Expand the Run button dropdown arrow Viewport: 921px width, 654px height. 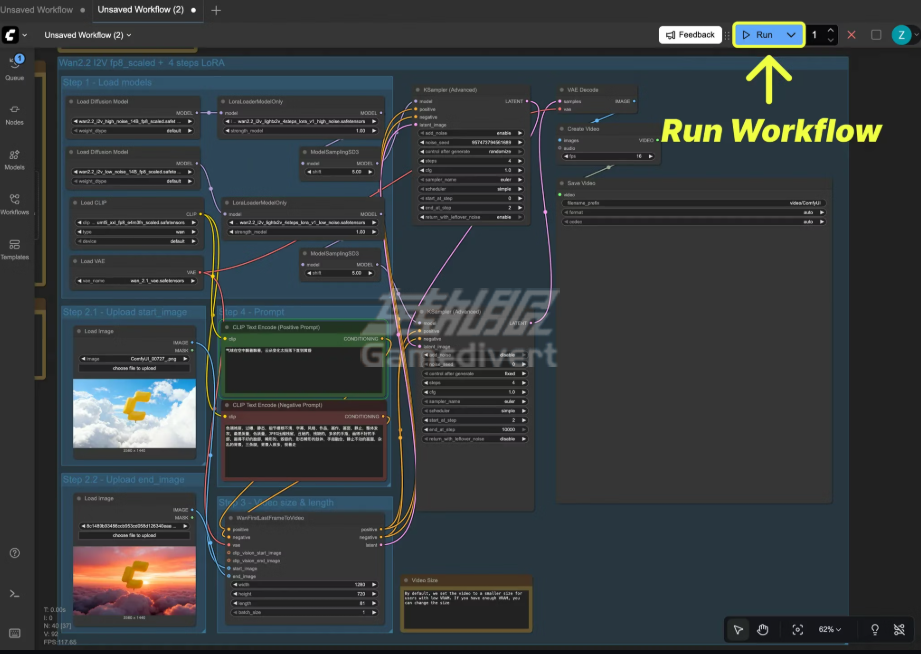(791, 35)
